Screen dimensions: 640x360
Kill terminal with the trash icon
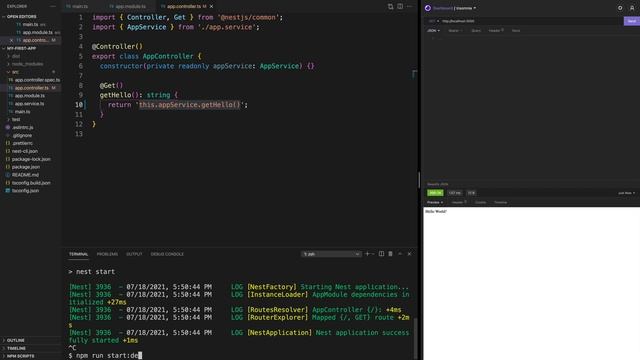390,254
